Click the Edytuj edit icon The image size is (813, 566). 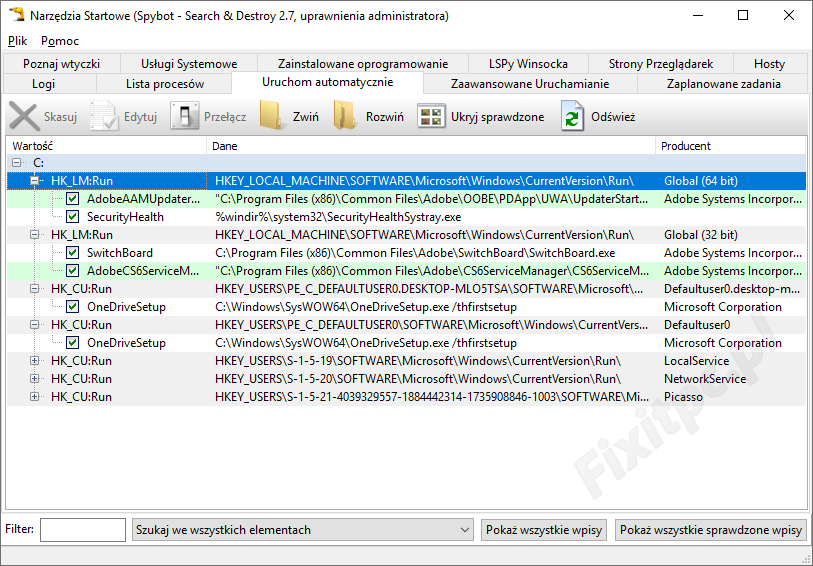pyautogui.click(x=105, y=117)
